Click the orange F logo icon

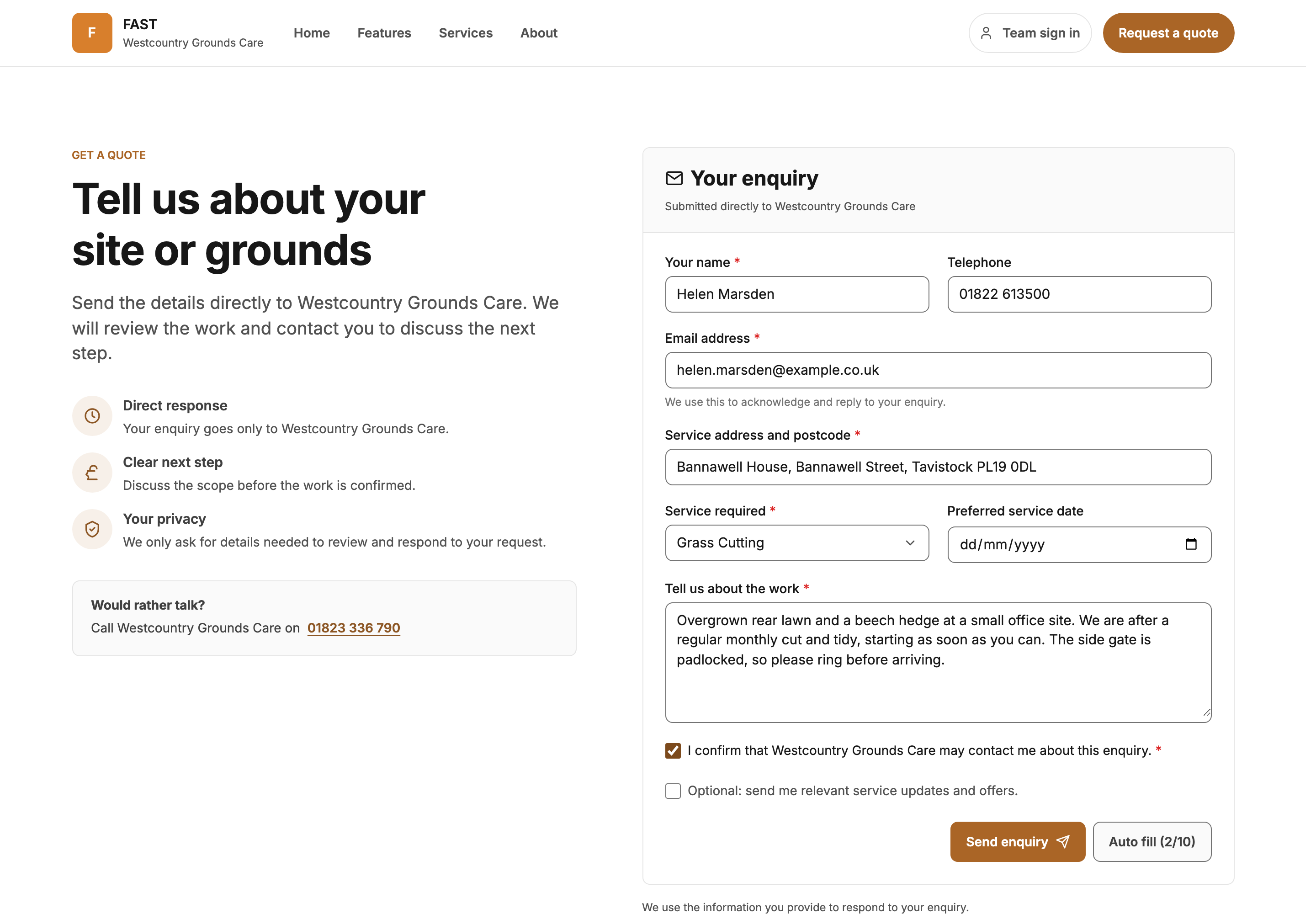(x=92, y=32)
